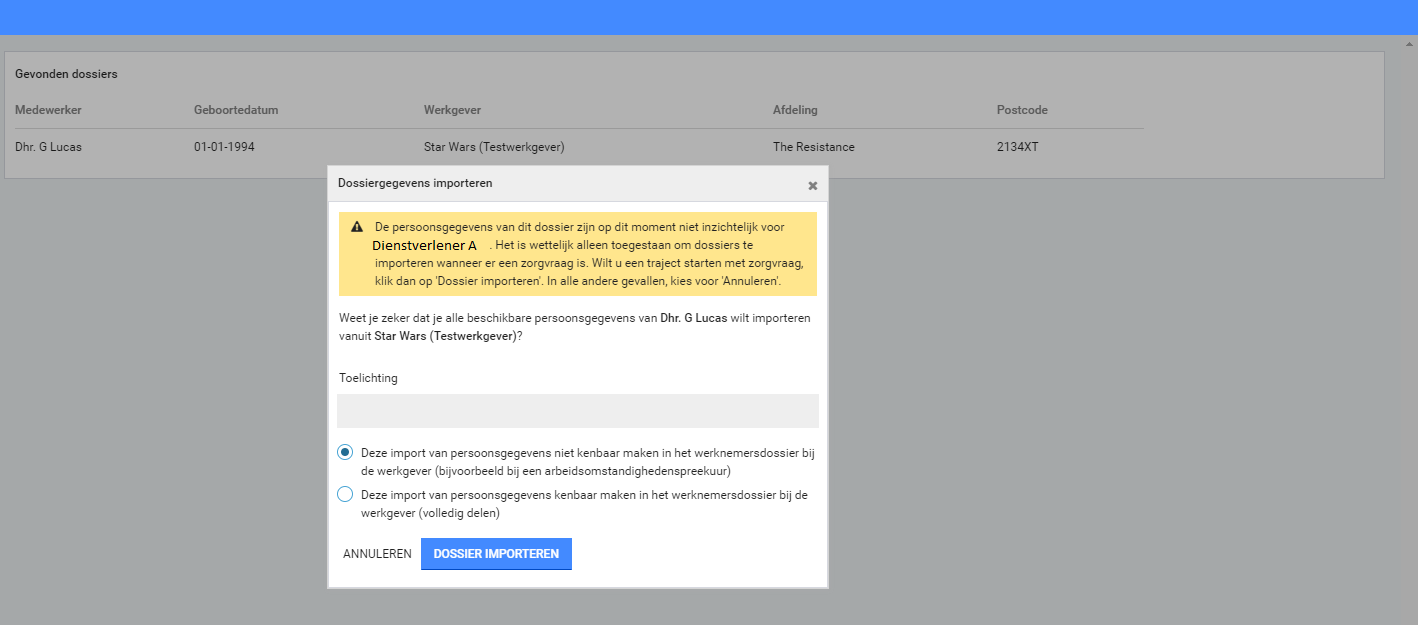This screenshot has height=625, width=1418.
Task: Select 'kenbaar maken (volledig delen)' radio option
Action: pyautogui.click(x=345, y=494)
